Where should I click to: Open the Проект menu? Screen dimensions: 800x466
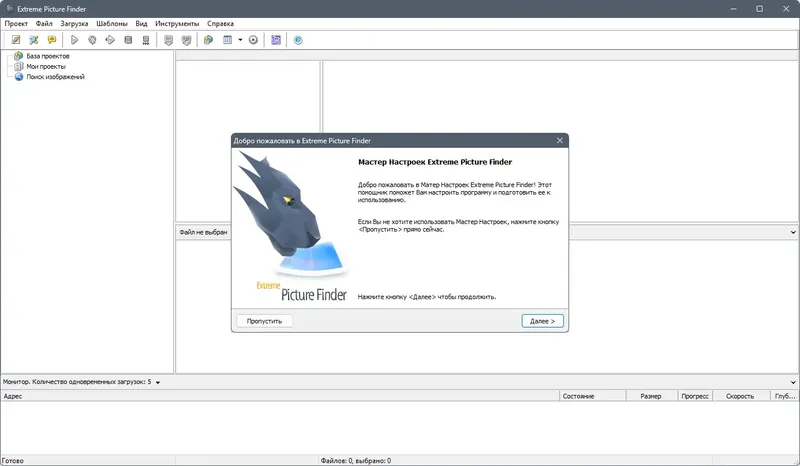coord(16,23)
